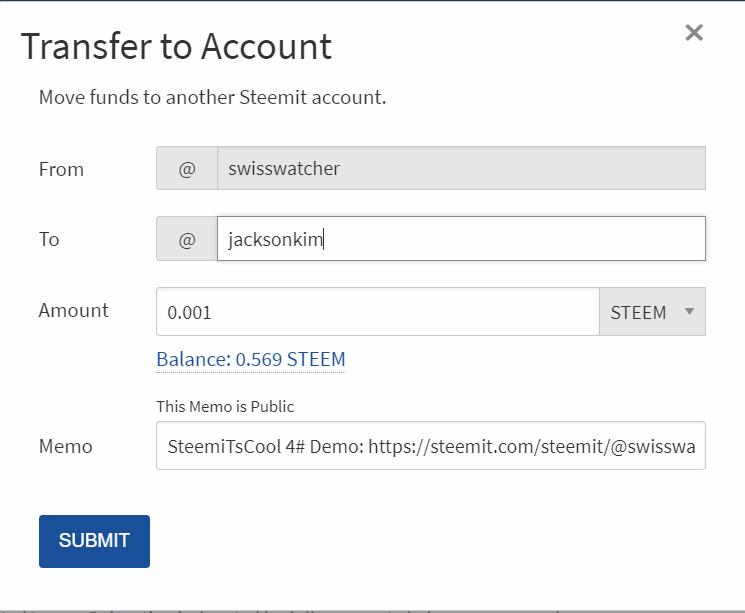Click the @ prefix beside the To field
The height and width of the screenshot is (613, 745).
187,240
